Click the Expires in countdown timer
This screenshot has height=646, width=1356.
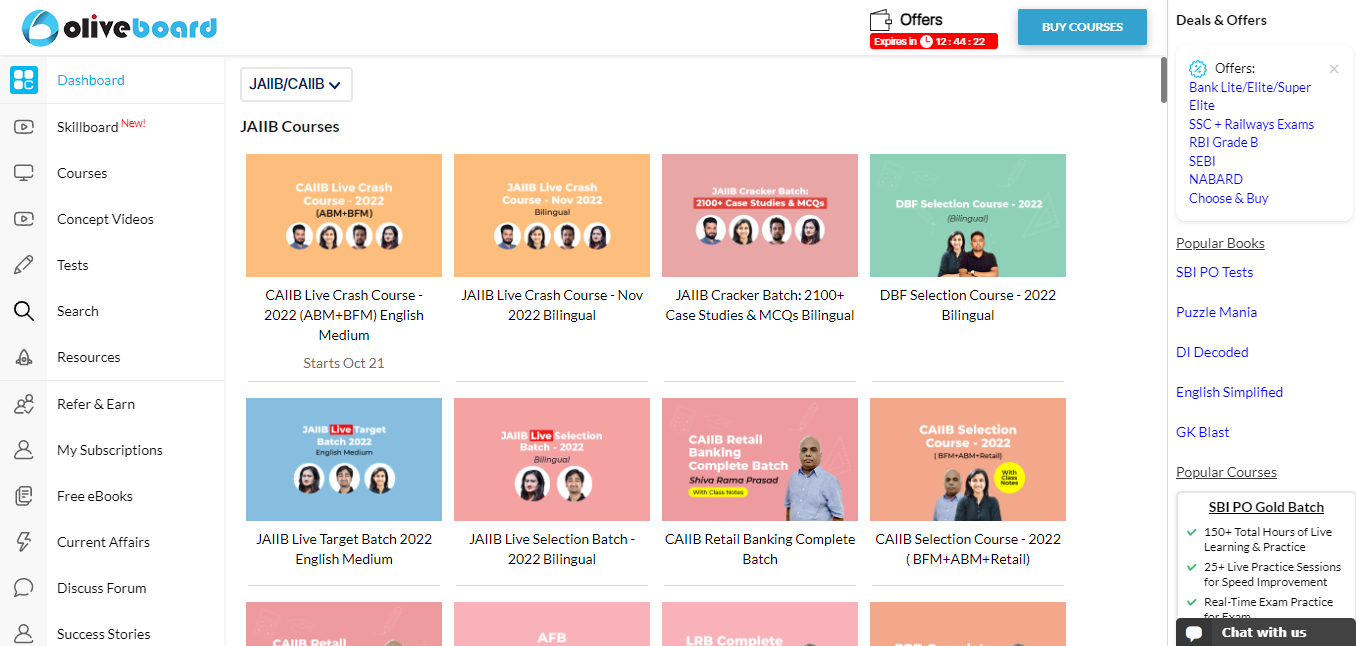934,41
